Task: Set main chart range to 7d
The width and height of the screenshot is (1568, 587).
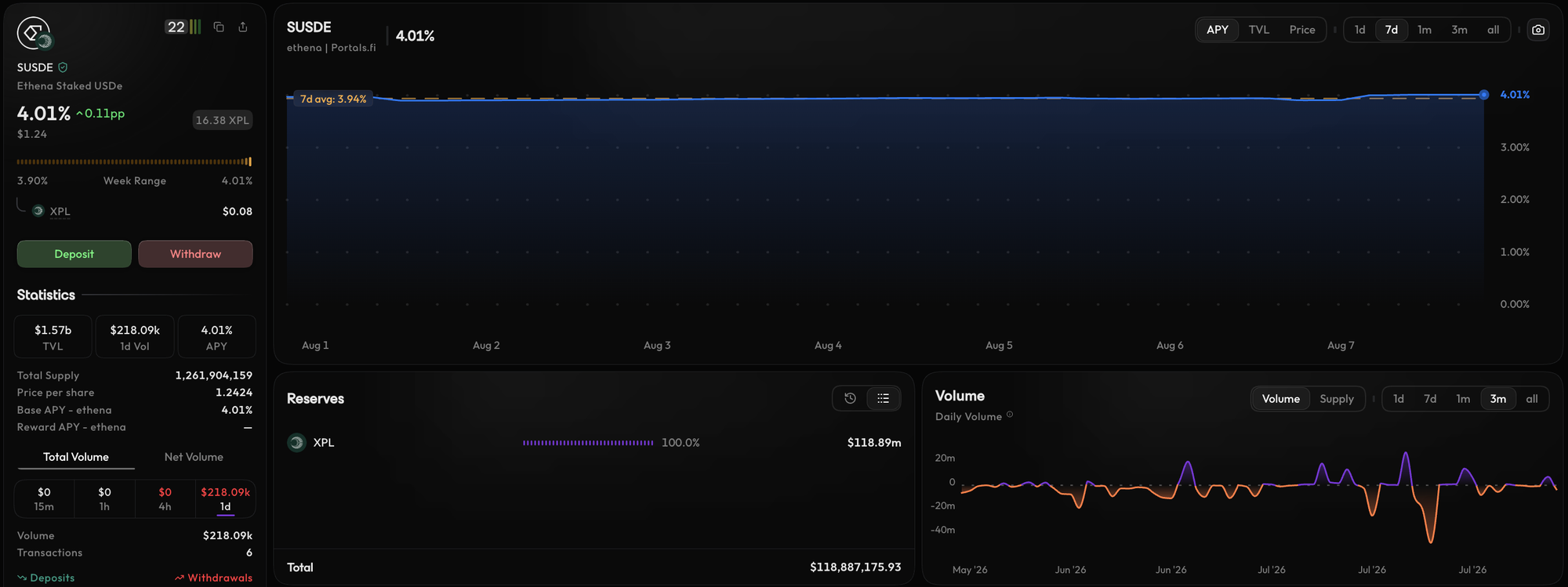Action: [1392, 30]
